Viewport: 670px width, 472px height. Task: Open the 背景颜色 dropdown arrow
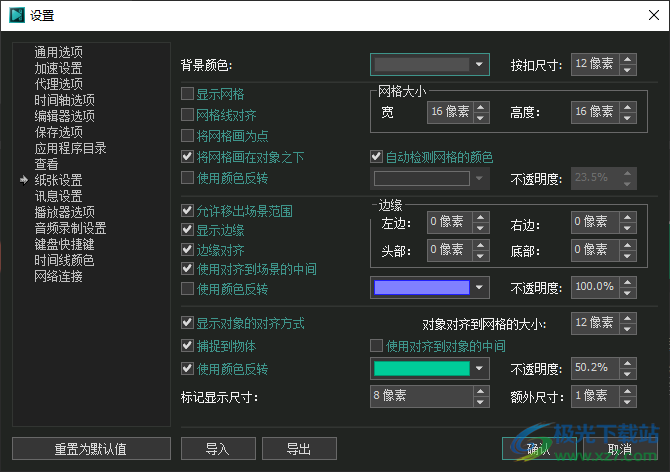pyautogui.click(x=479, y=64)
